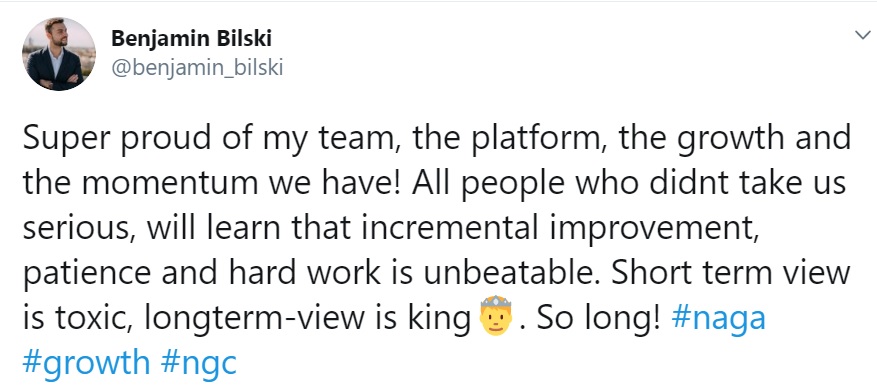The width and height of the screenshot is (877, 385).
Task: Expand the tweet options chevron menu
Action: coord(864,35)
